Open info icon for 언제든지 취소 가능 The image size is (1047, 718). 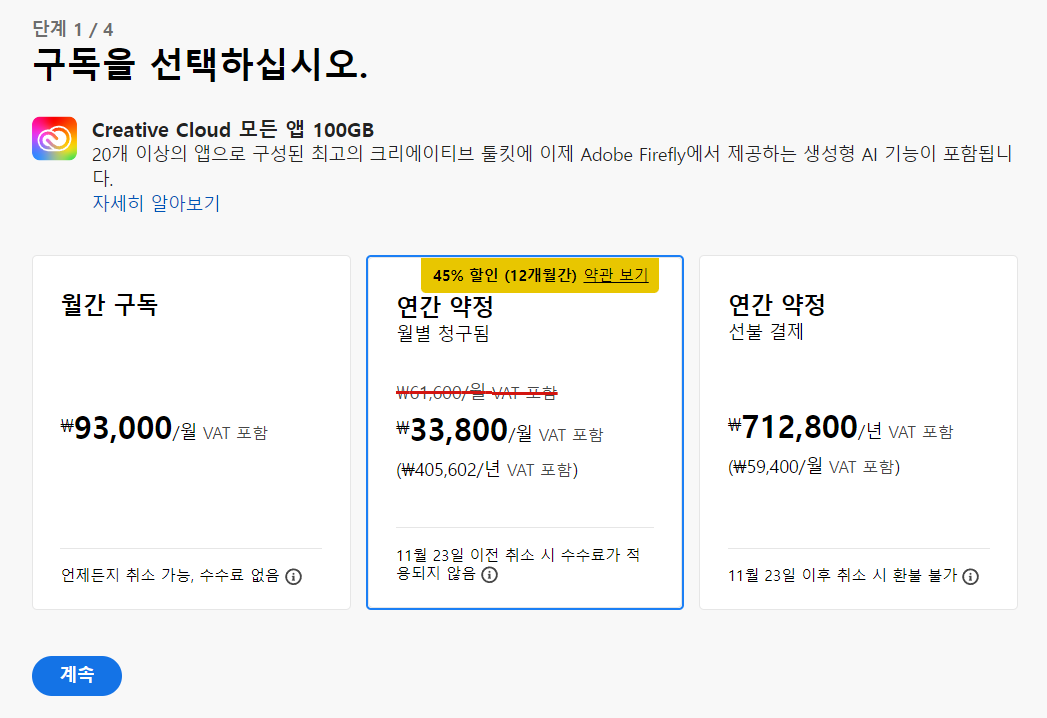[x=293, y=576]
